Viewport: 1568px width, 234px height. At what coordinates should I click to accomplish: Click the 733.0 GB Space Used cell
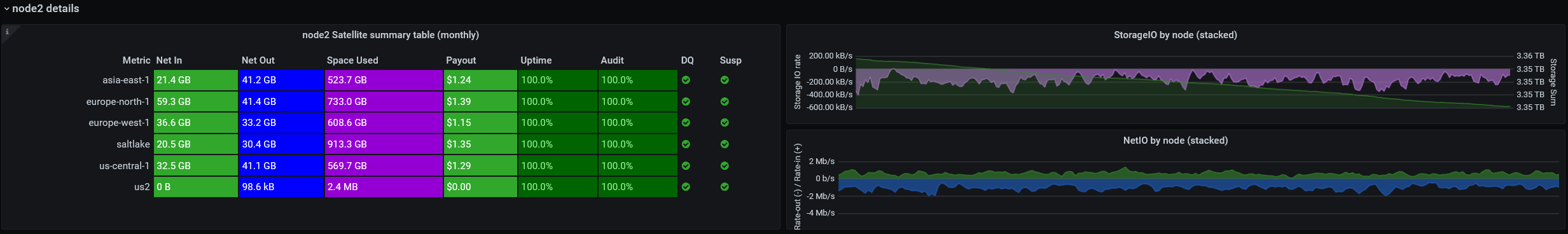384,102
